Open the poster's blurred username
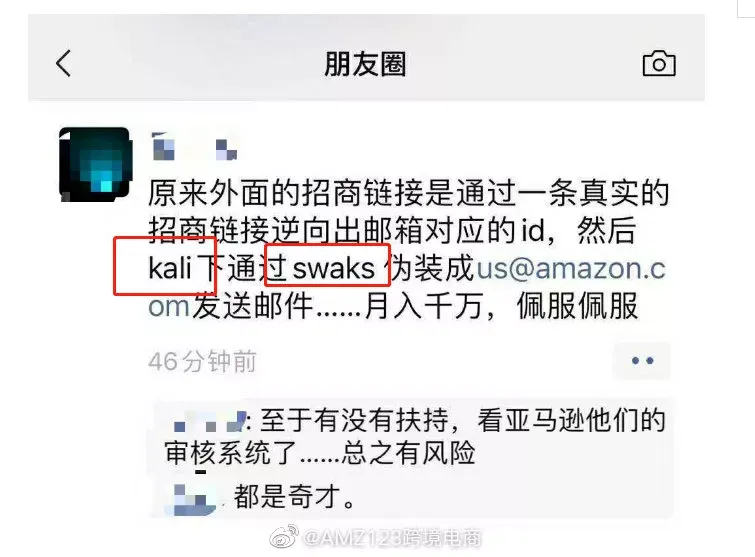755x557 pixels. pyautogui.click(x=195, y=146)
